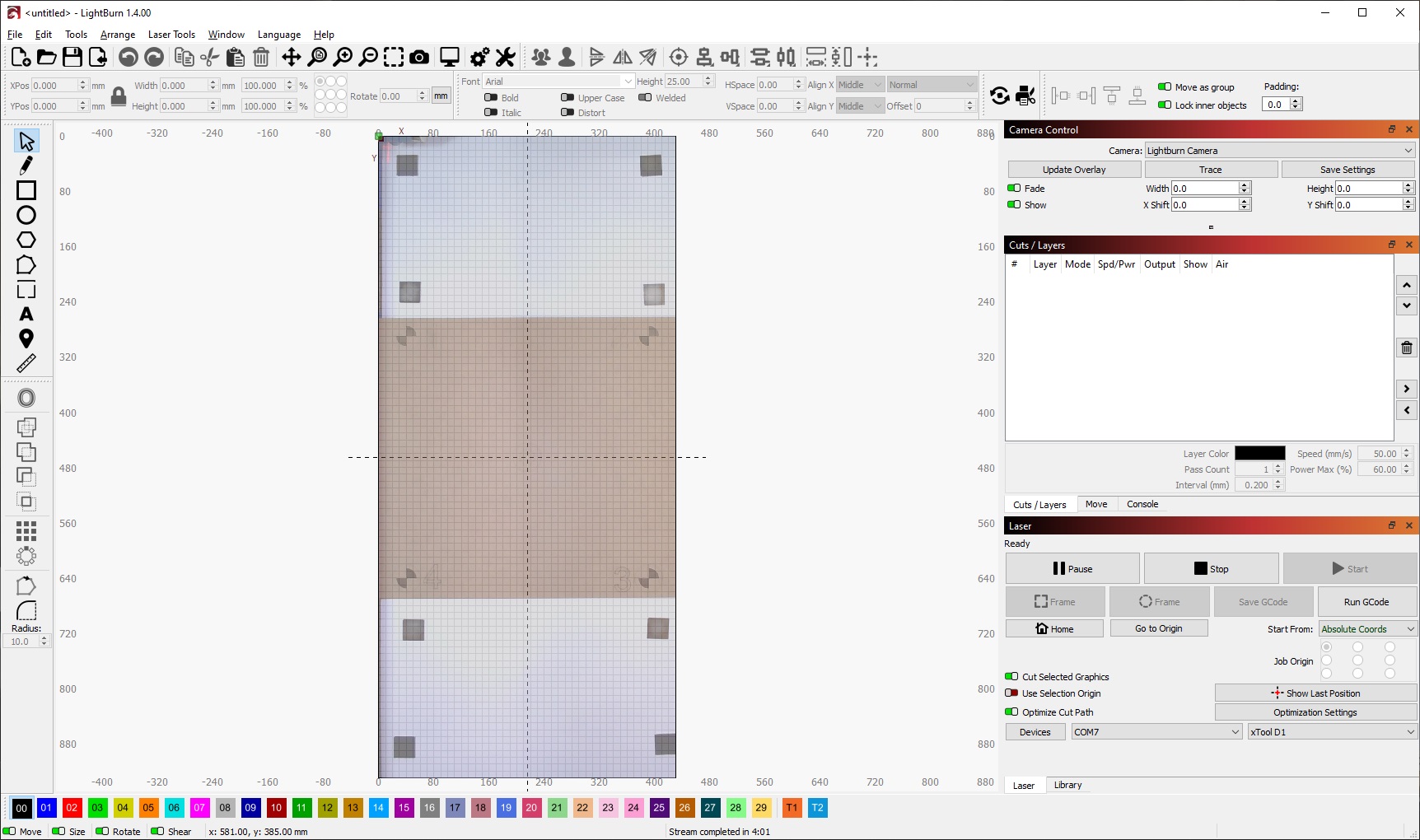Pick red layer color swatch 02
This screenshot has width=1420, height=840.
pos(72,808)
